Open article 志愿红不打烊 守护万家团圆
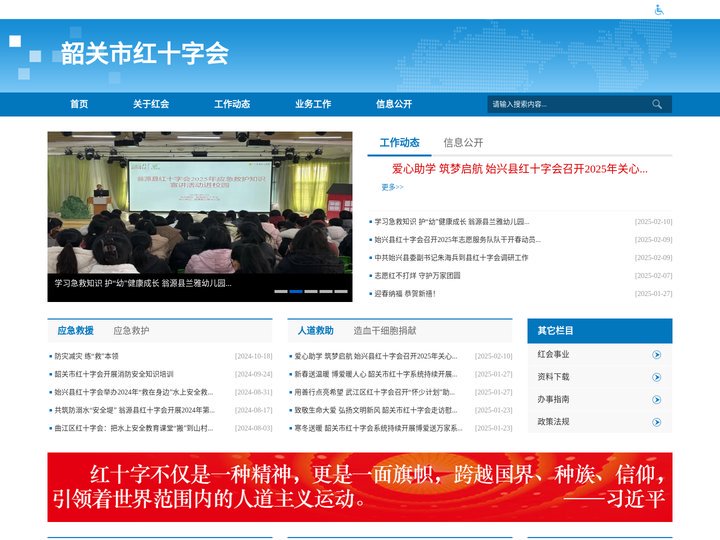This screenshot has height=540, width=720. (x=417, y=276)
